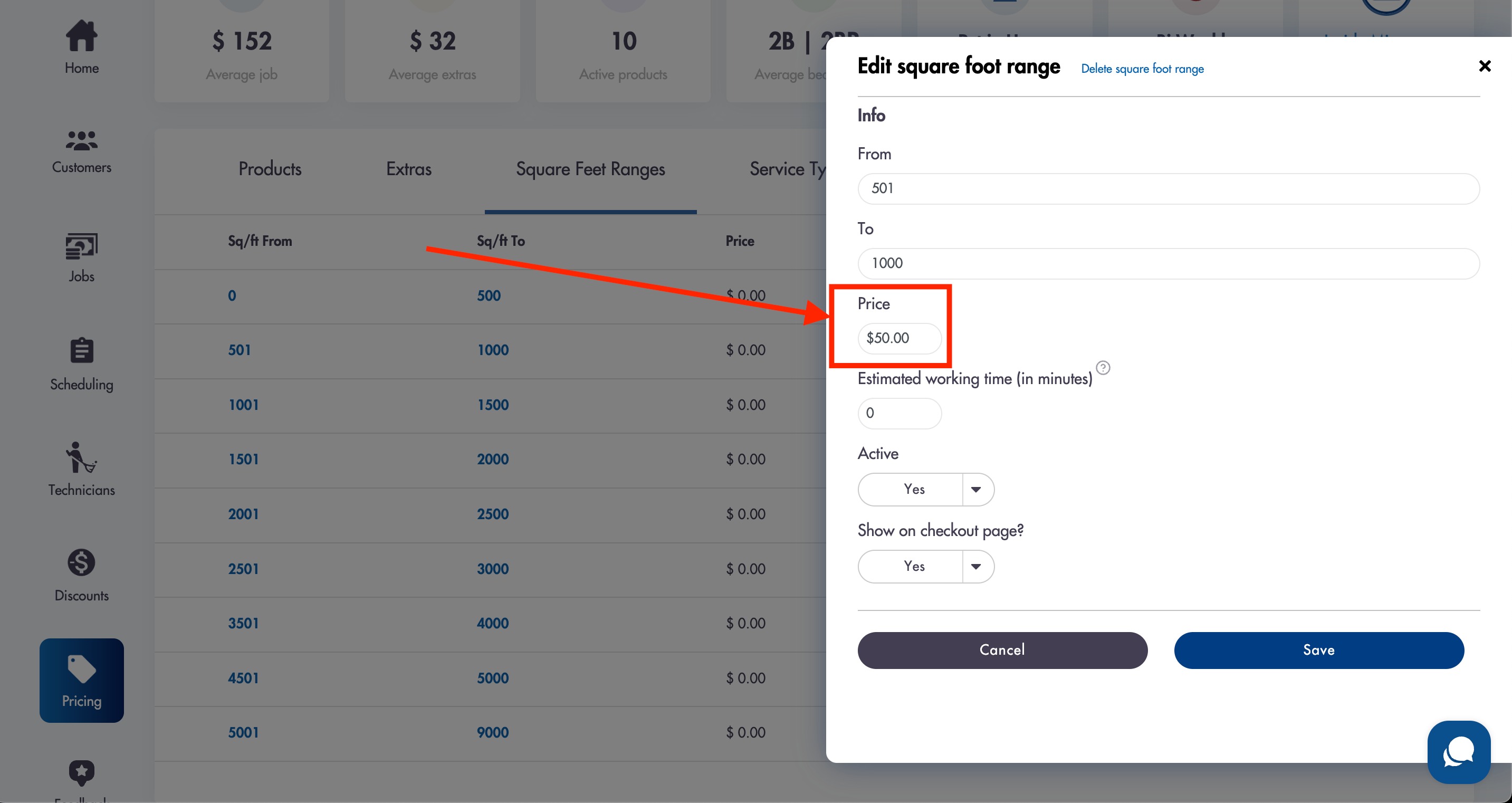Click Delete square foot range link
Image resolution: width=1512 pixels, height=803 pixels.
[1142, 69]
